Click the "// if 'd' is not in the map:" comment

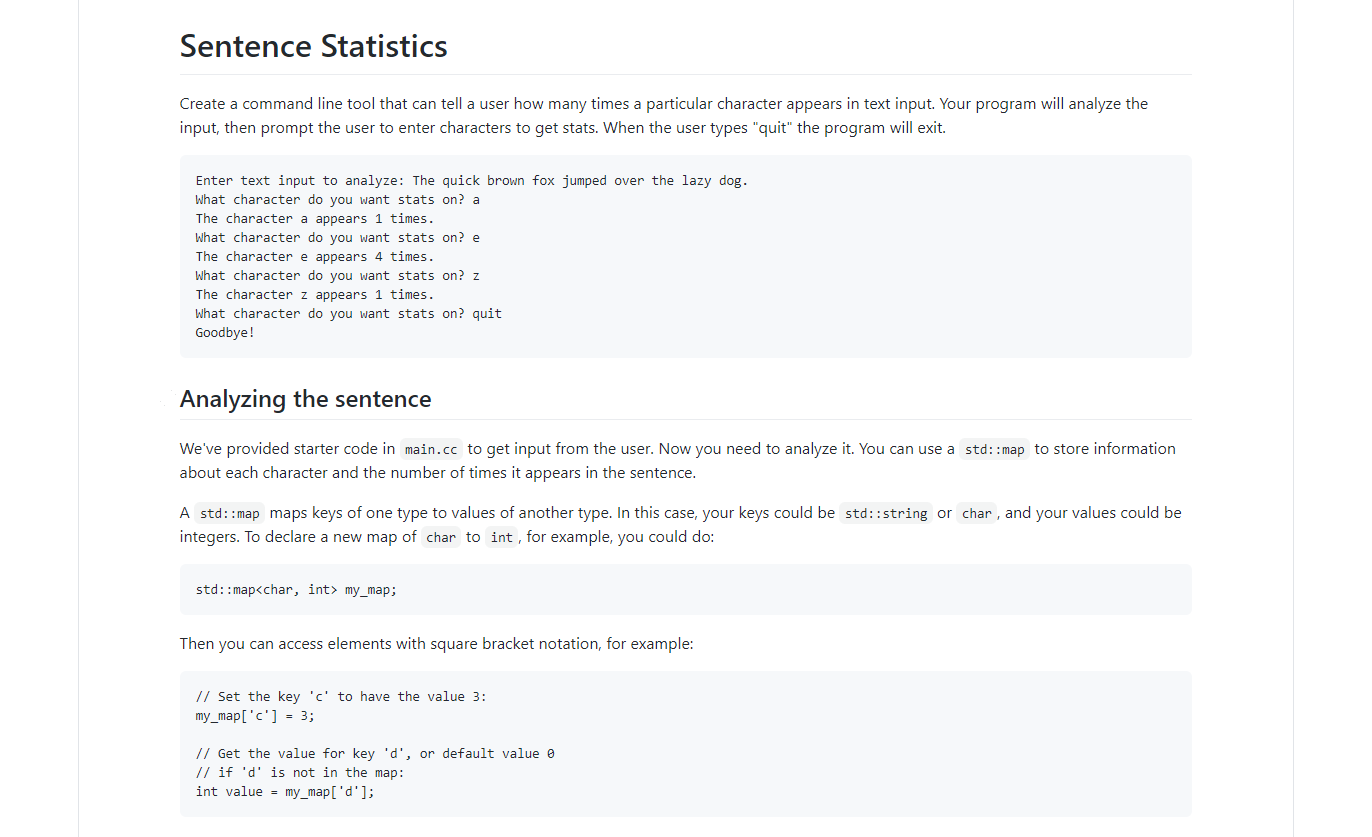pyautogui.click(x=299, y=773)
